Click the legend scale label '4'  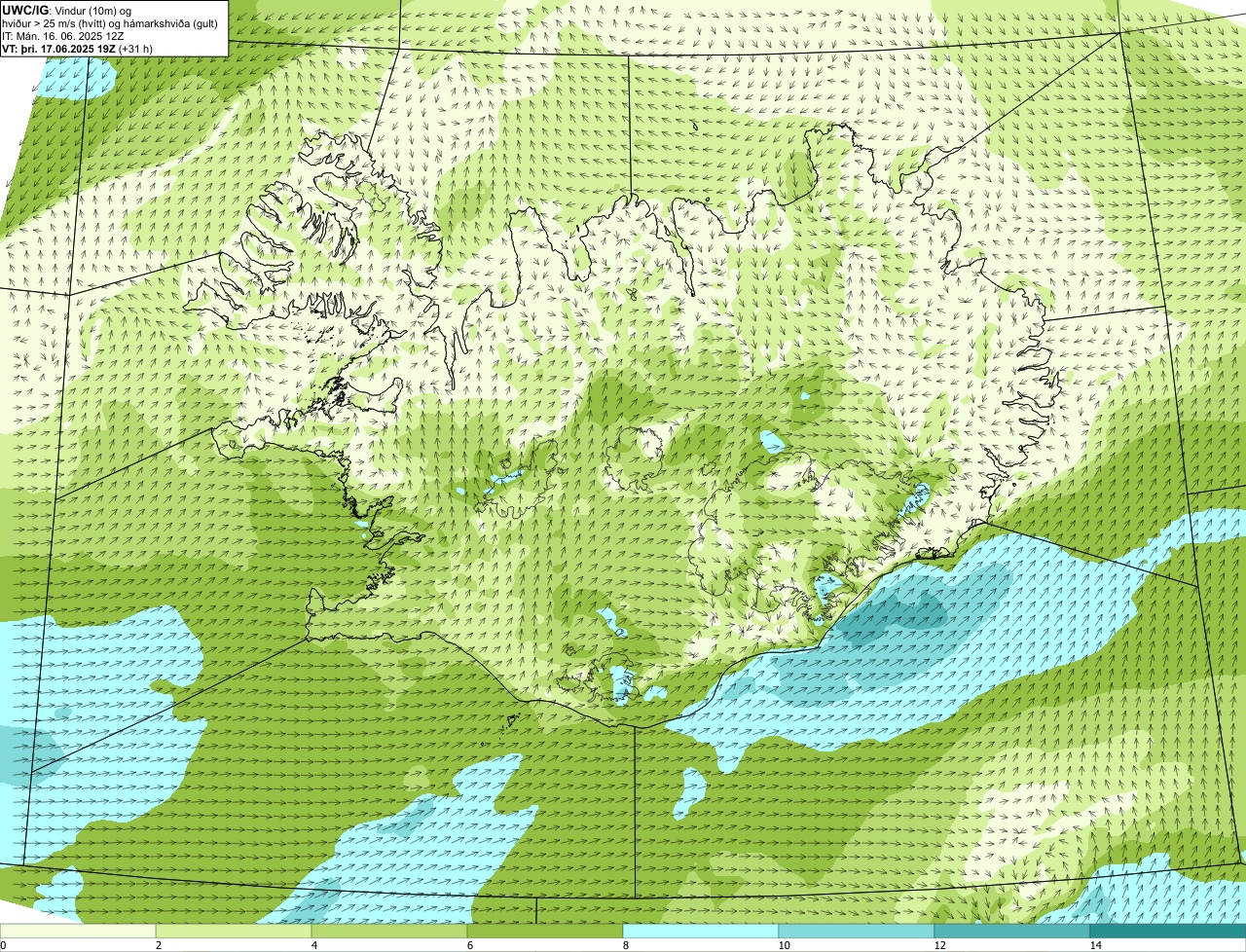[x=314, y=945]
